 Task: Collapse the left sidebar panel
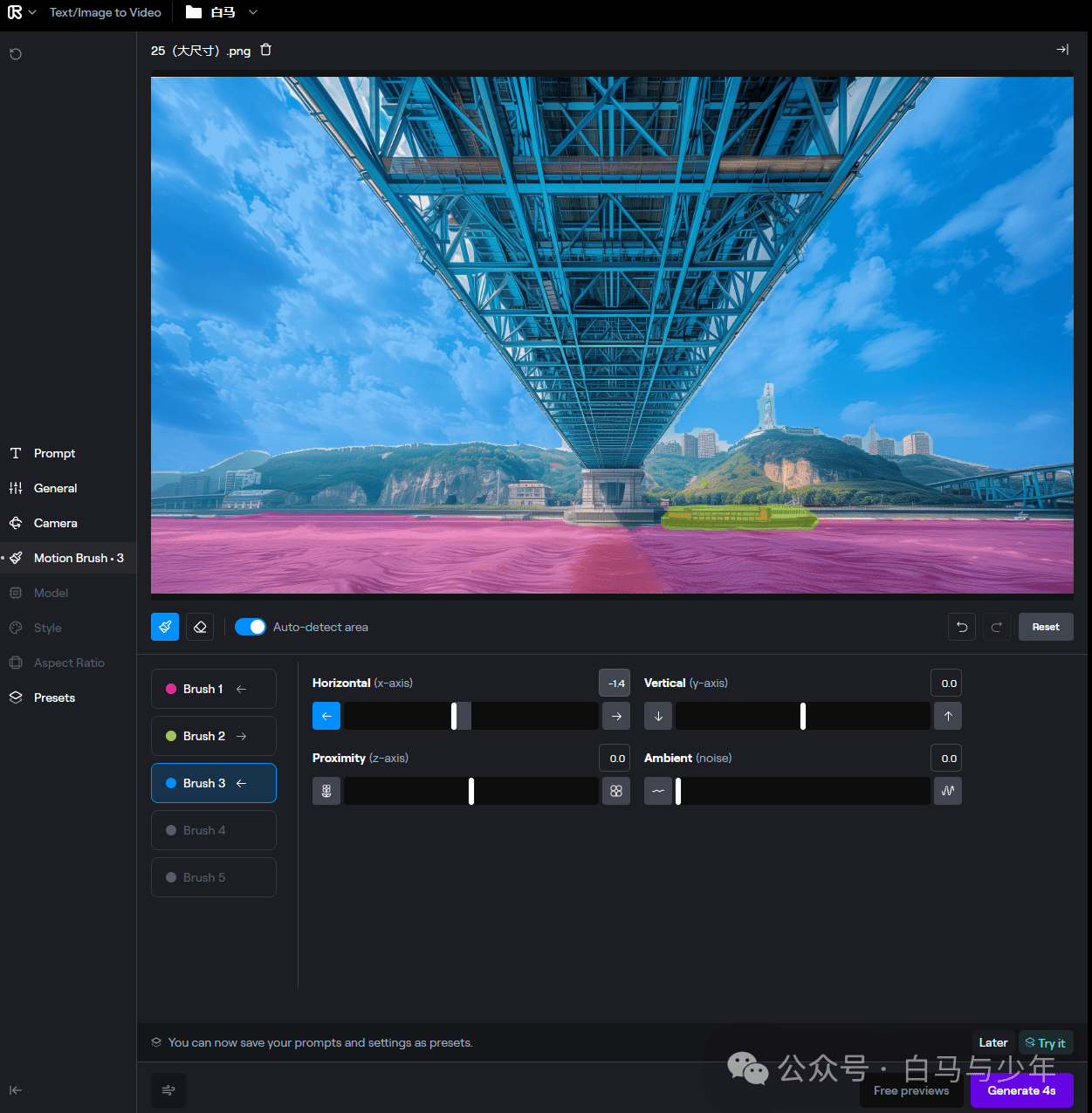coord(16,1089)
